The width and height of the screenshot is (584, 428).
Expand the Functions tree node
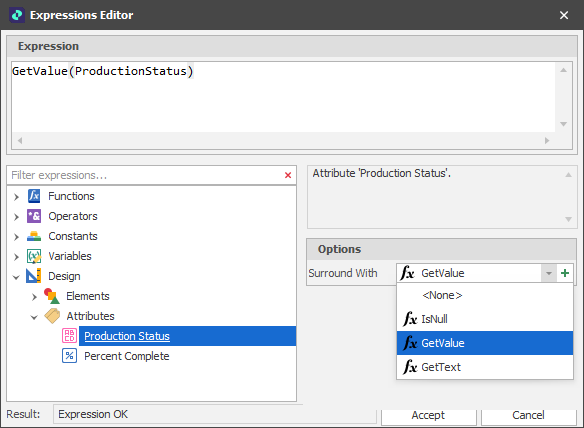(16, 197)
